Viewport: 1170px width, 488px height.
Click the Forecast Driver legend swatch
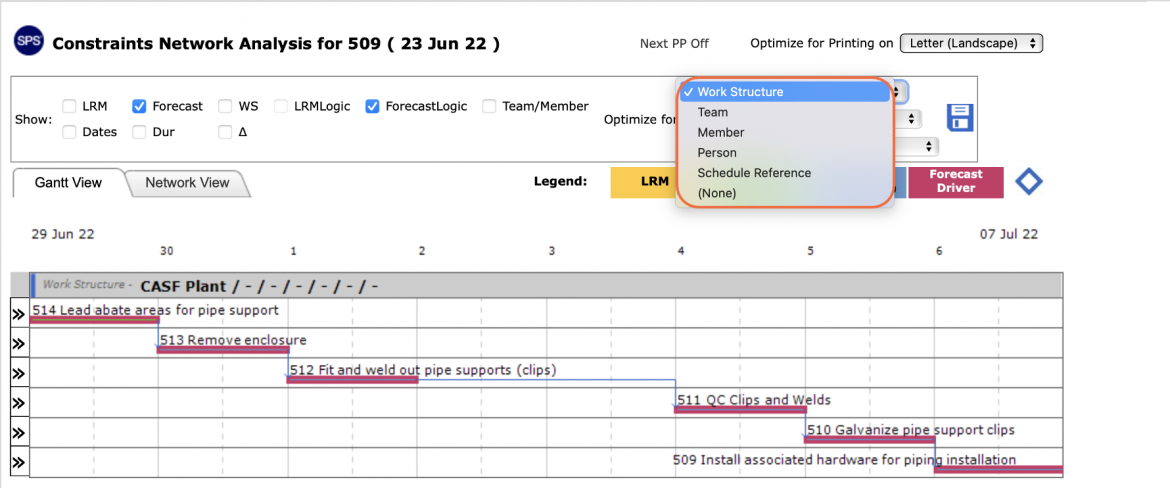click(x=956, y=182)
